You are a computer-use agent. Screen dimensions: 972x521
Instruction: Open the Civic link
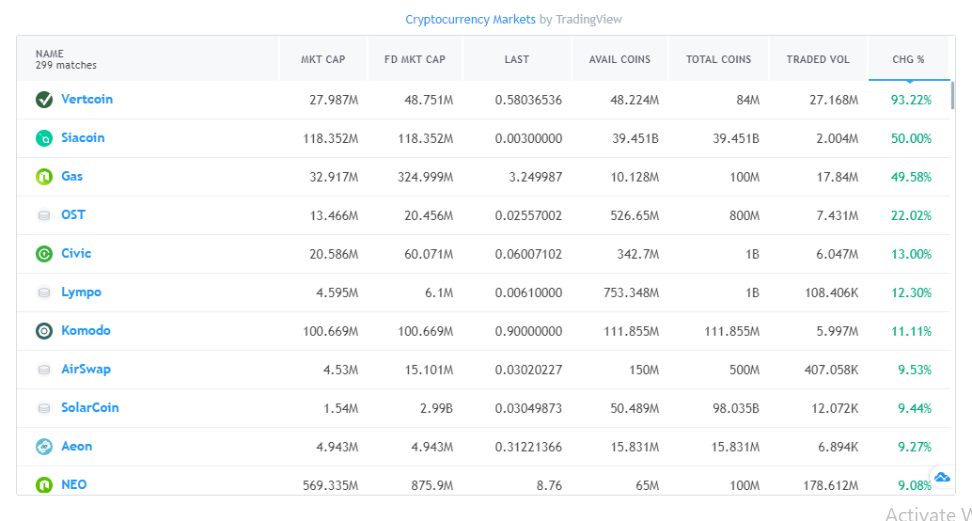76,253
